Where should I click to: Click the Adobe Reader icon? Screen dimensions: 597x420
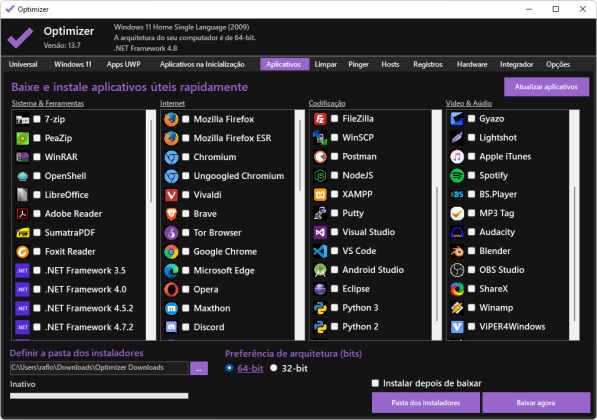point(22,214)
